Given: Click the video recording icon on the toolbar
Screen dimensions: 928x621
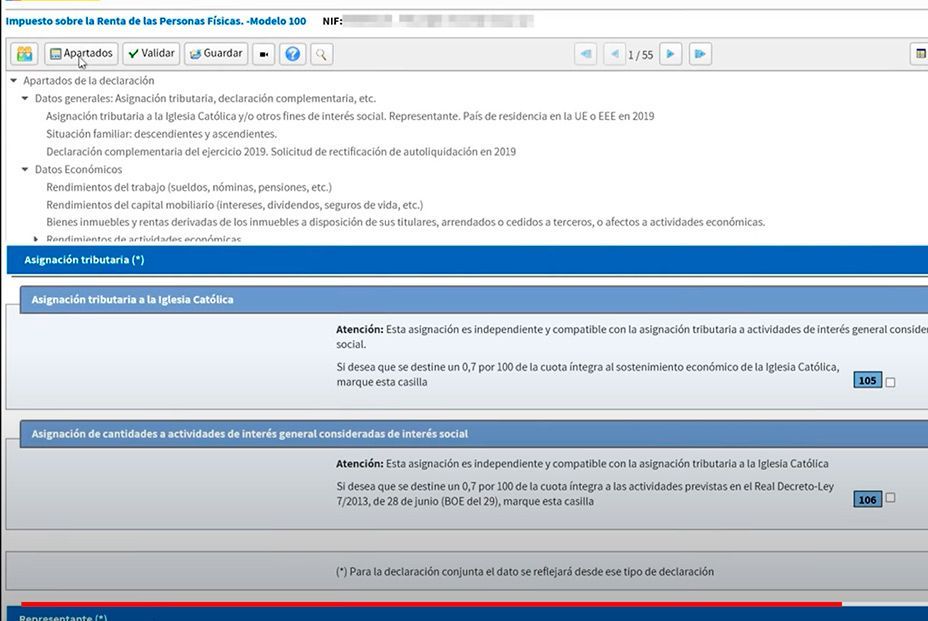Looking at the screenshot, I should [262, 53].
